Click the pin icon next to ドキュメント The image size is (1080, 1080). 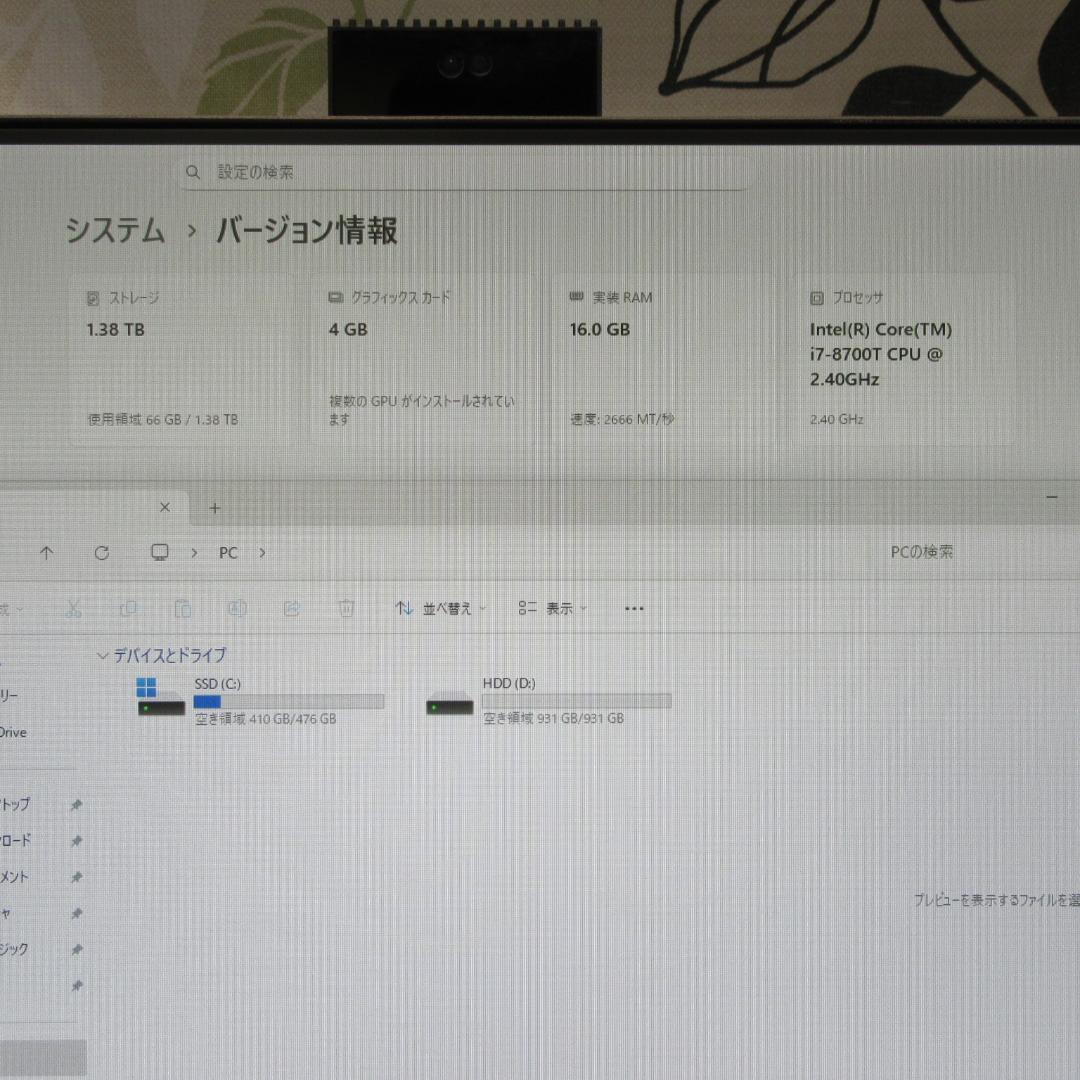[77, 877]
